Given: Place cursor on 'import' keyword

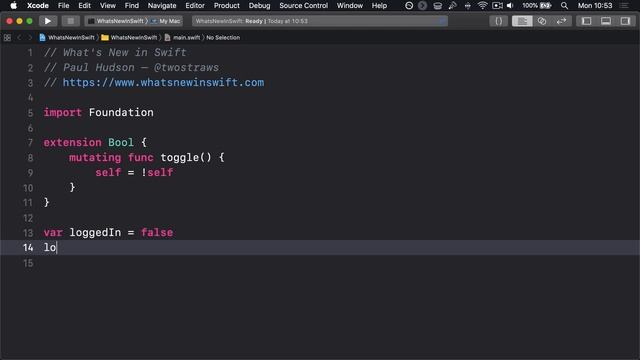Looking at the screenshot, I should tap(62, 113).
